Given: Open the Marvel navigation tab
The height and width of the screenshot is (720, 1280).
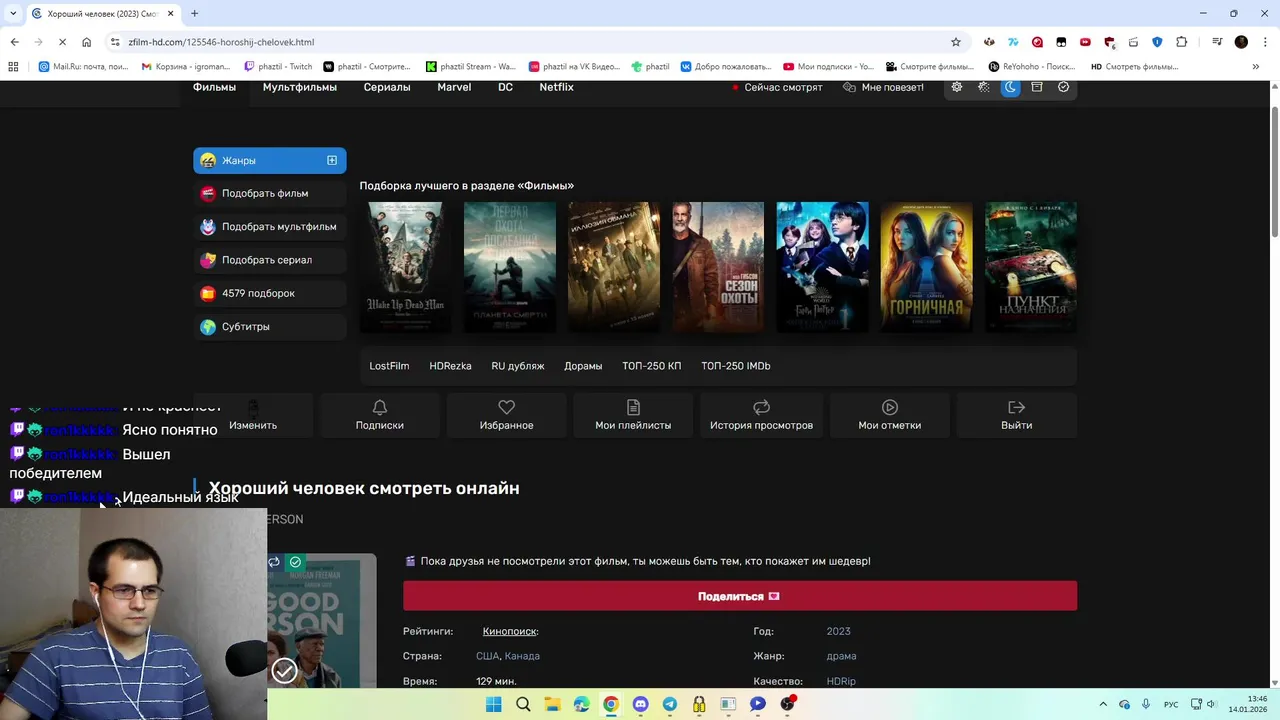Looking at the screenshot, I should tap(454, 87).
